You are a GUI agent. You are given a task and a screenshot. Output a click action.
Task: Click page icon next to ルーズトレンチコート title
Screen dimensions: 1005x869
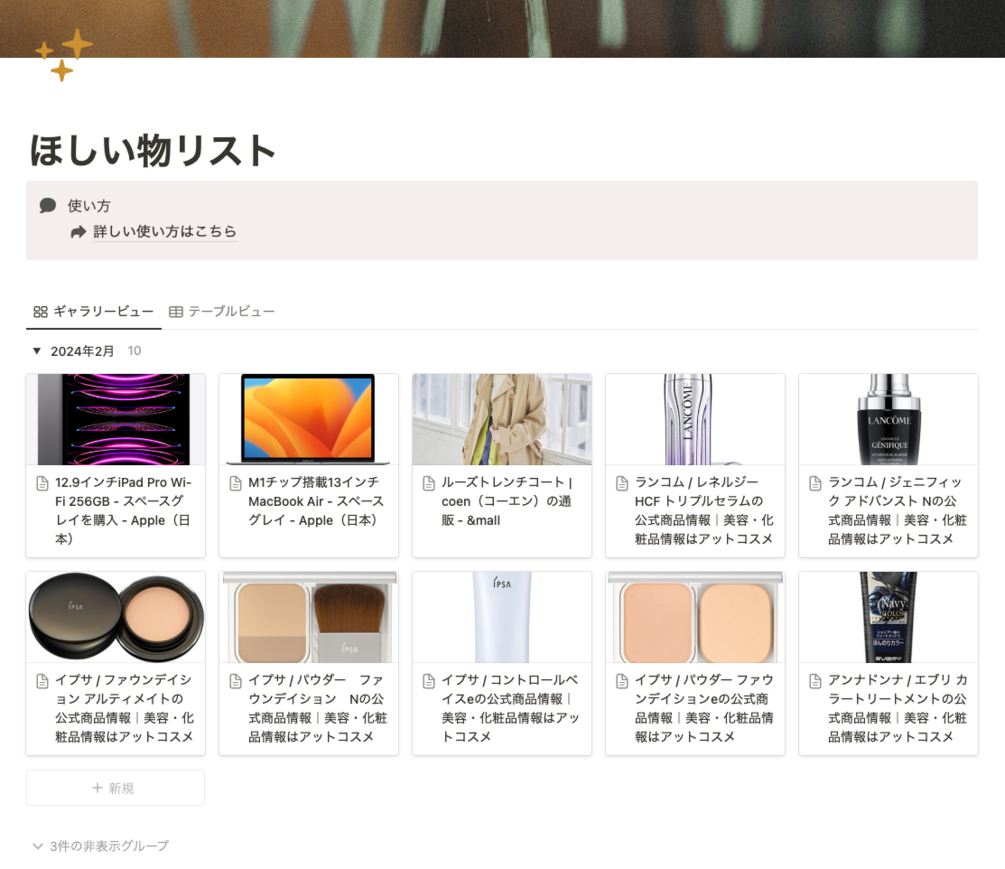pos(429,483)
